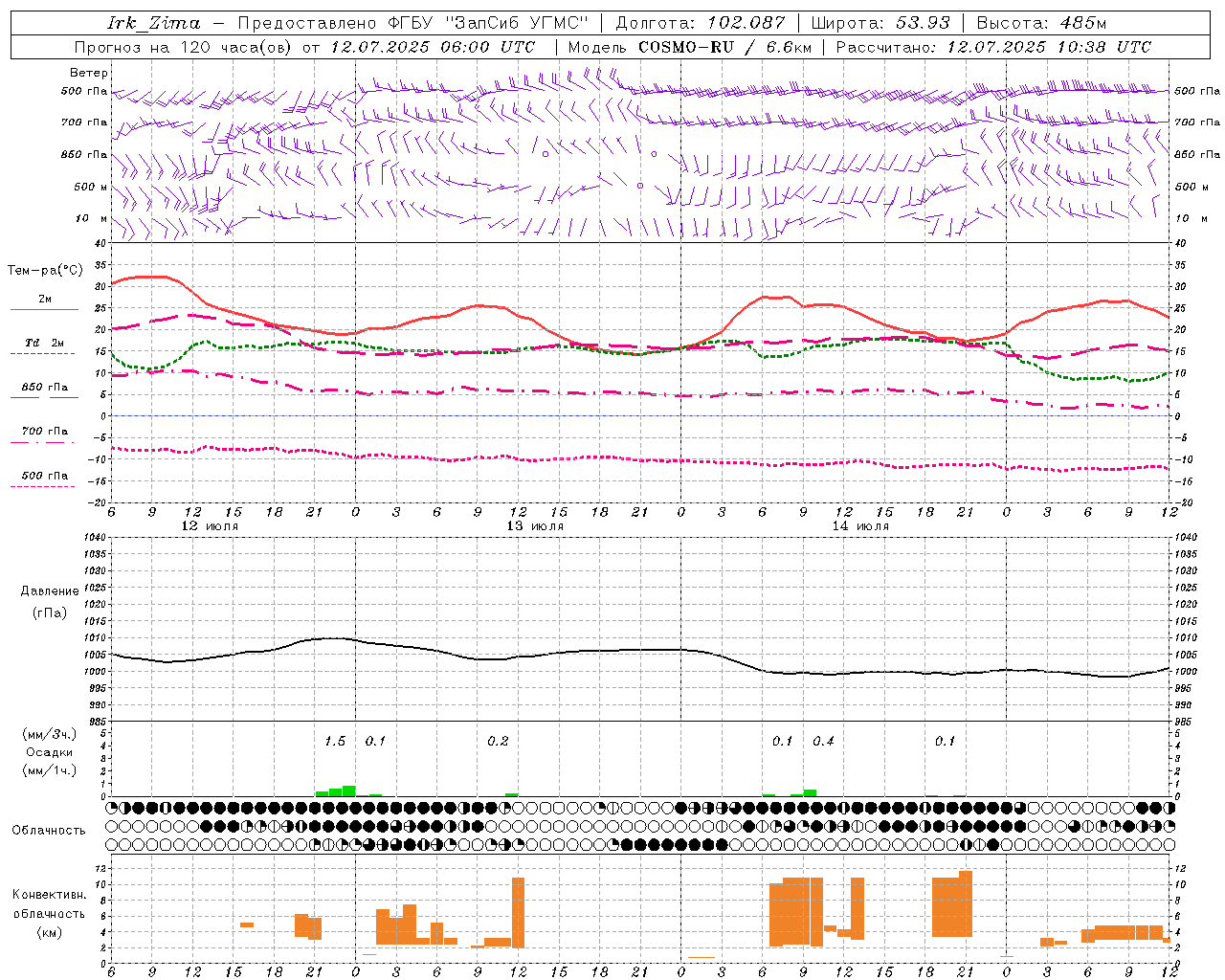Click the "Тем-ра(°C)" temperature panel label
Screen dimensions: 1225x980
click(45, 271)
